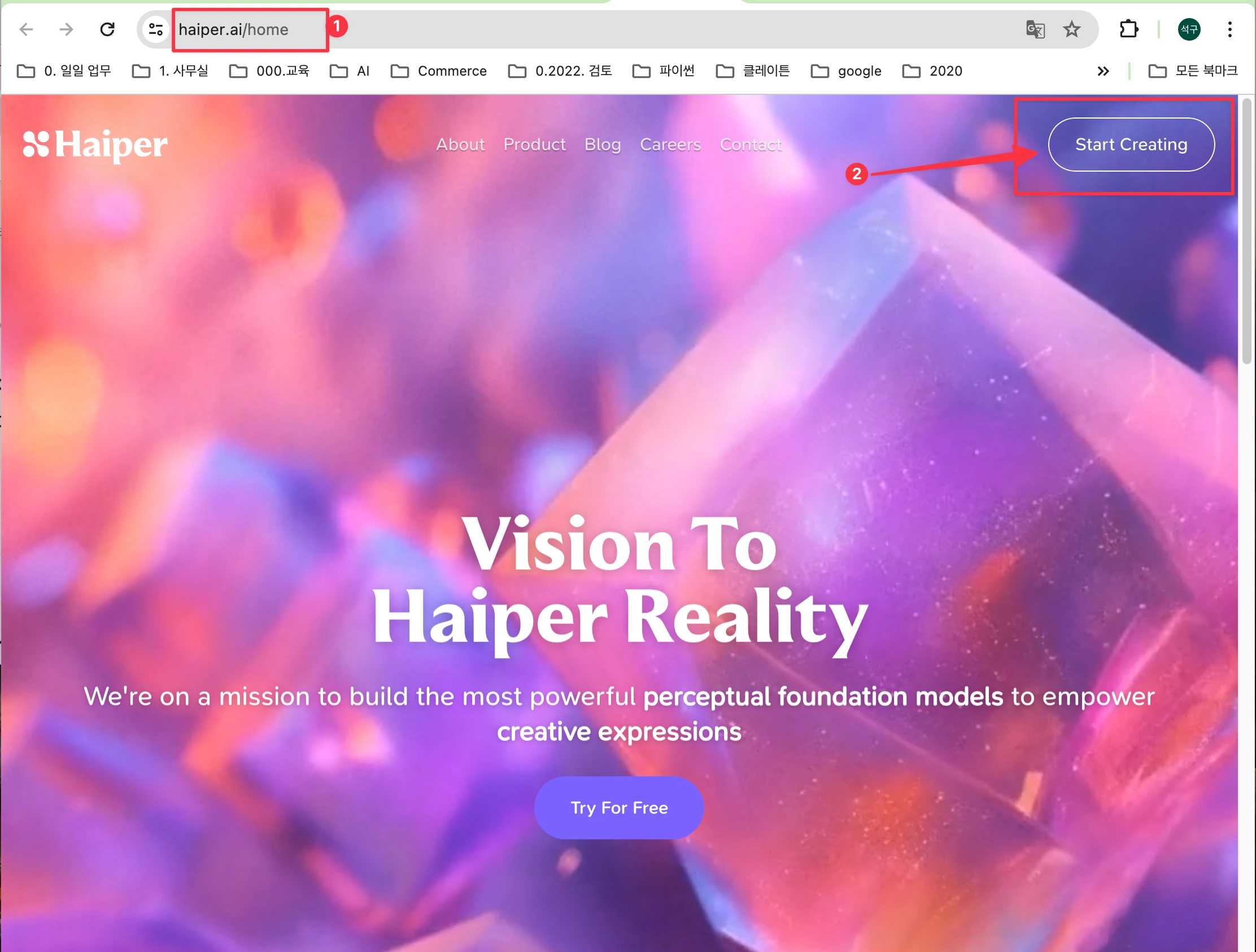Image resolution: width=1256 pixels, height=952 pixels.
Task: Open the Careers navigation item
Action: (670, 145)
